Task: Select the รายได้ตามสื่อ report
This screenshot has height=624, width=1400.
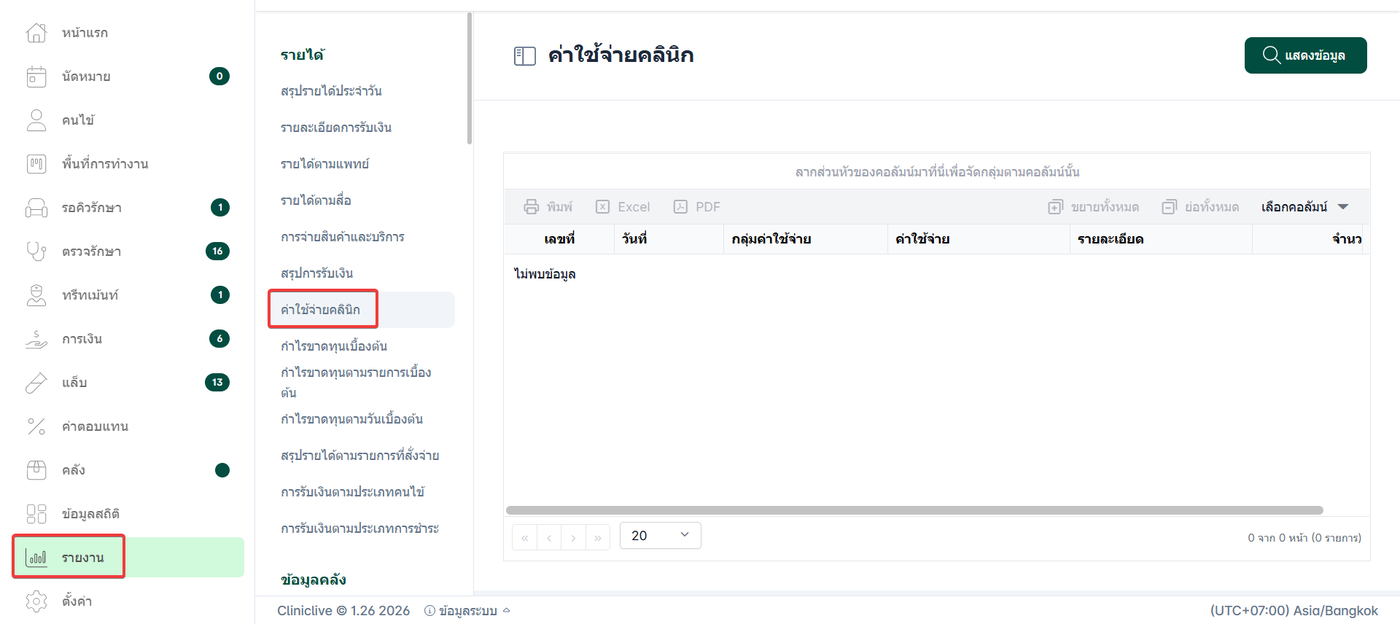Action: (x=315, y=201)
